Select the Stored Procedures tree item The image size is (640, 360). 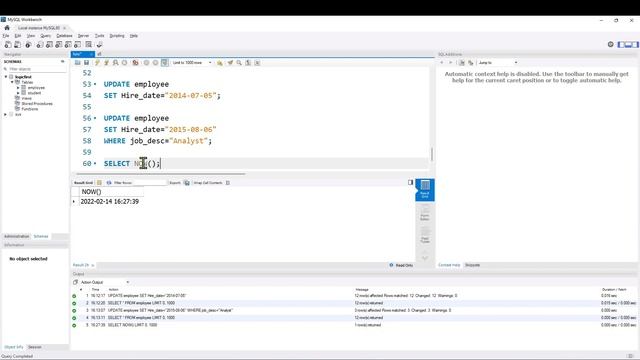coord(37,104)
